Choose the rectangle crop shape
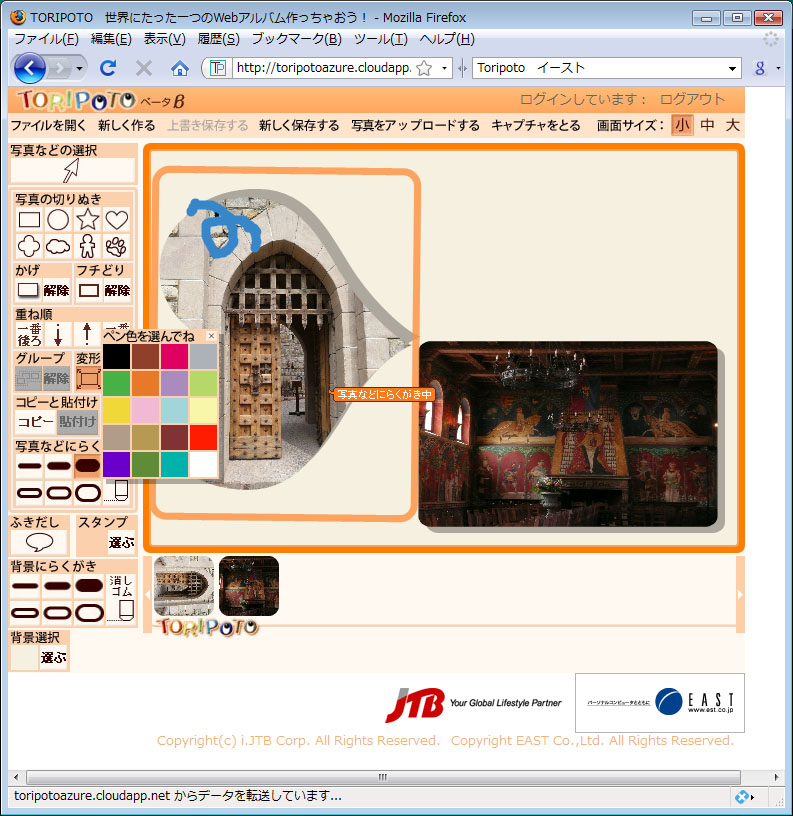The width and height of the screenshot is (793, 816). click(x=29, y=220)
